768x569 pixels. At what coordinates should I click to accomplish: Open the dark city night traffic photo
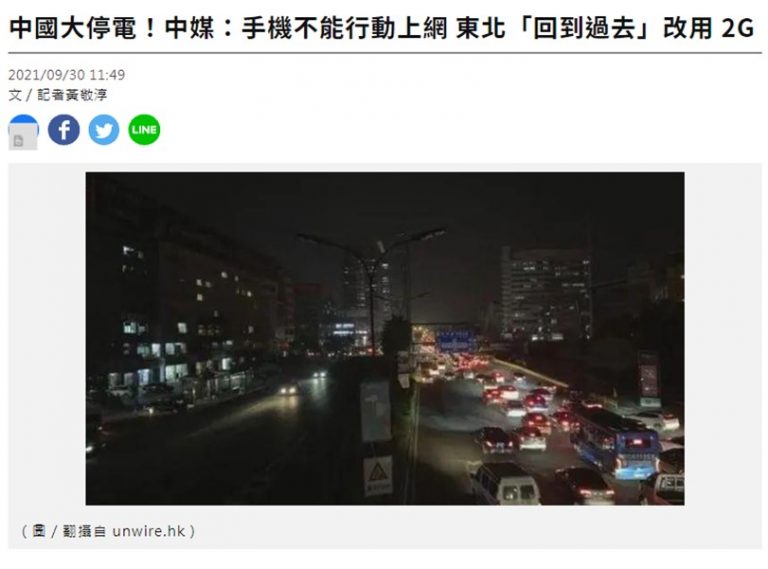385,338
